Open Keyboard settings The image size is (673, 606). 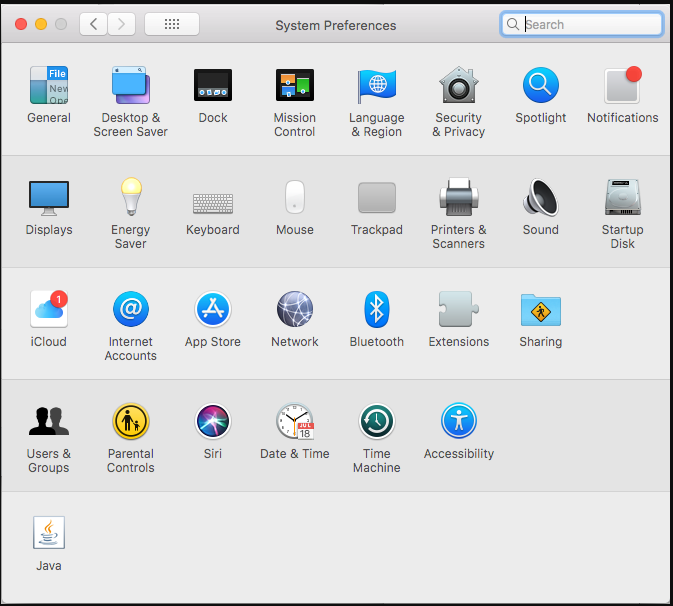click(x=212, y=200)
